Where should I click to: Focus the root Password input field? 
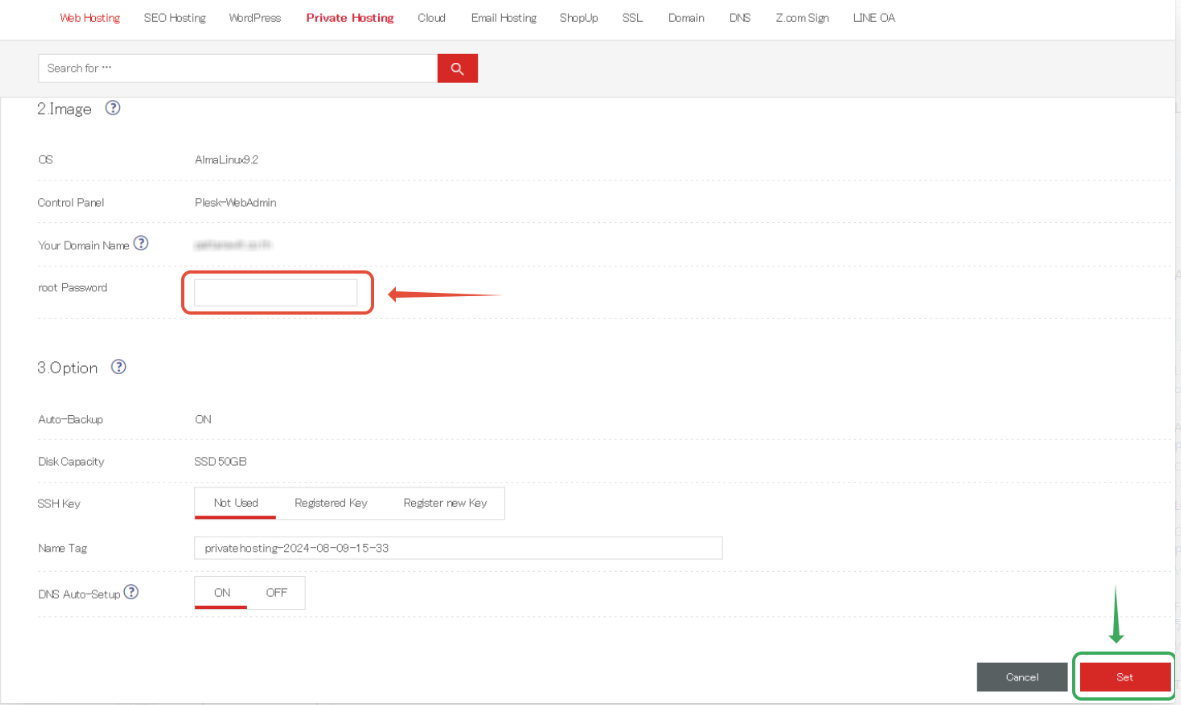pyautogui.click(x=276, y=293)
